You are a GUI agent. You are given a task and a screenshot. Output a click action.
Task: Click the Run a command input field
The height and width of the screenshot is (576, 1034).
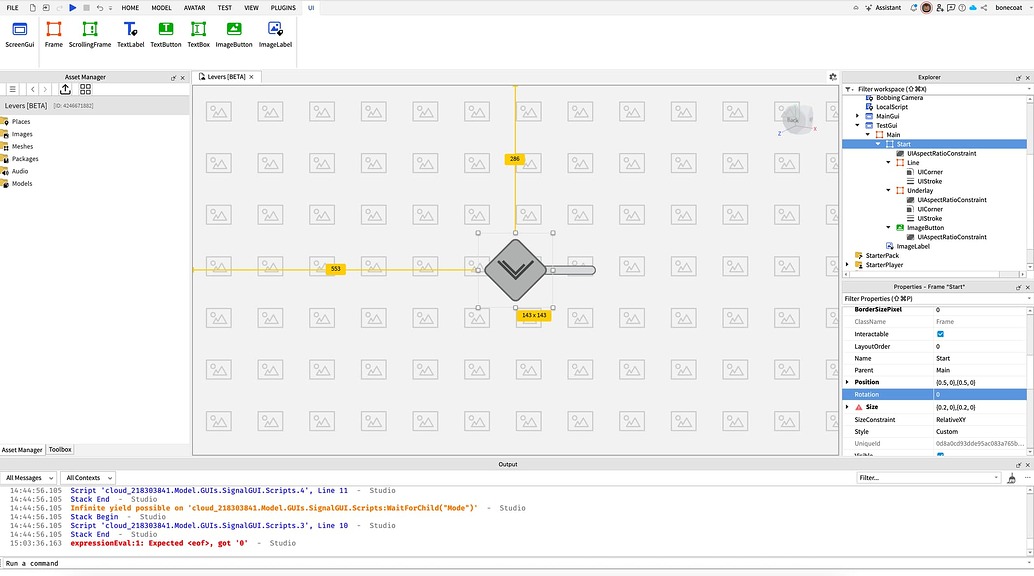pyautogui.click(x=100, y=563)
